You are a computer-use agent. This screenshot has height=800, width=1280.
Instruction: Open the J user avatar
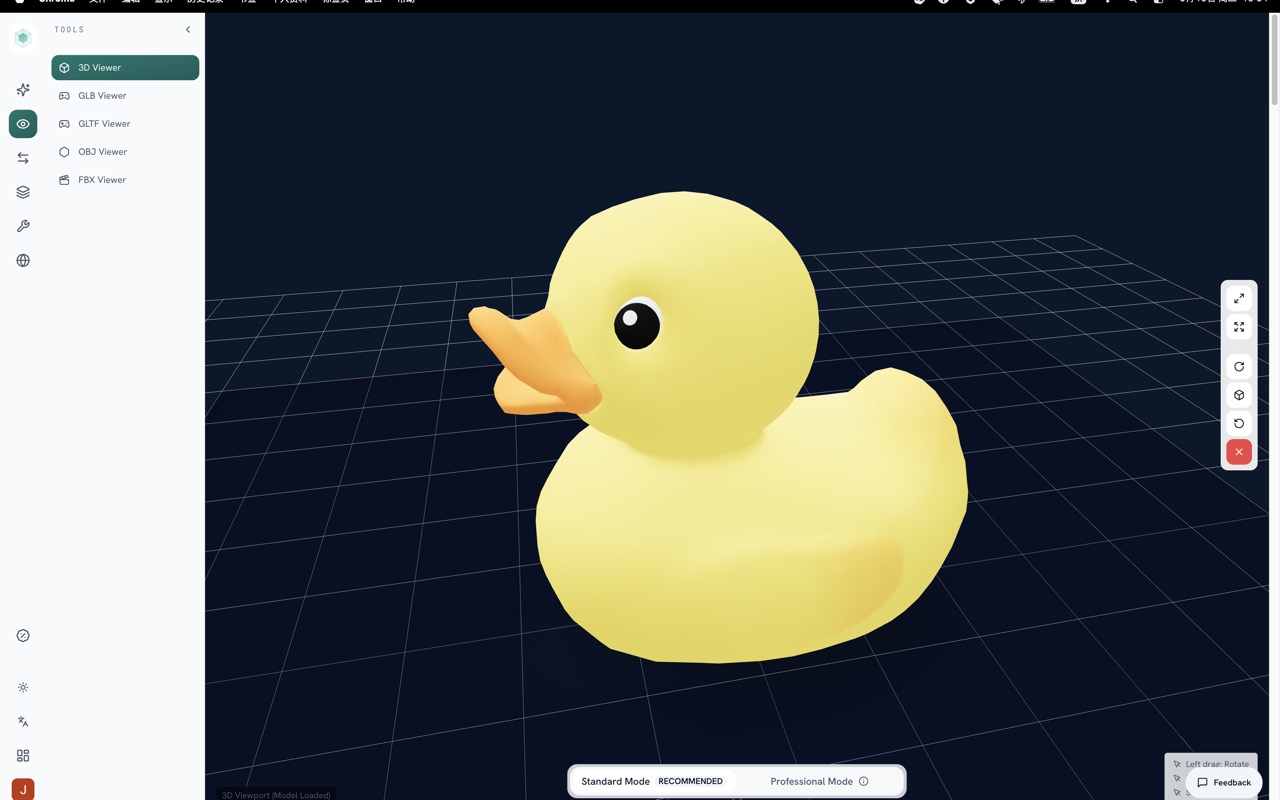[x=23, y=789]
